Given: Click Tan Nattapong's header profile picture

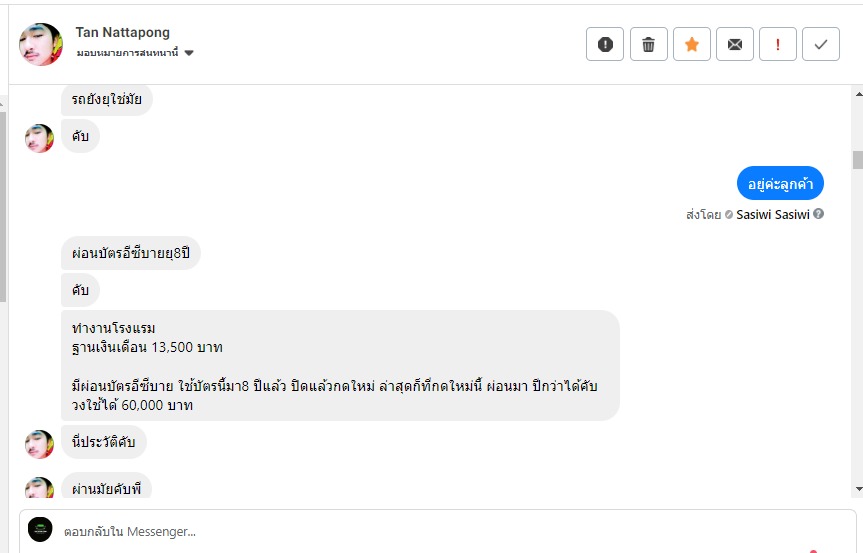Looking at the screenshot, I should [41, 44].
